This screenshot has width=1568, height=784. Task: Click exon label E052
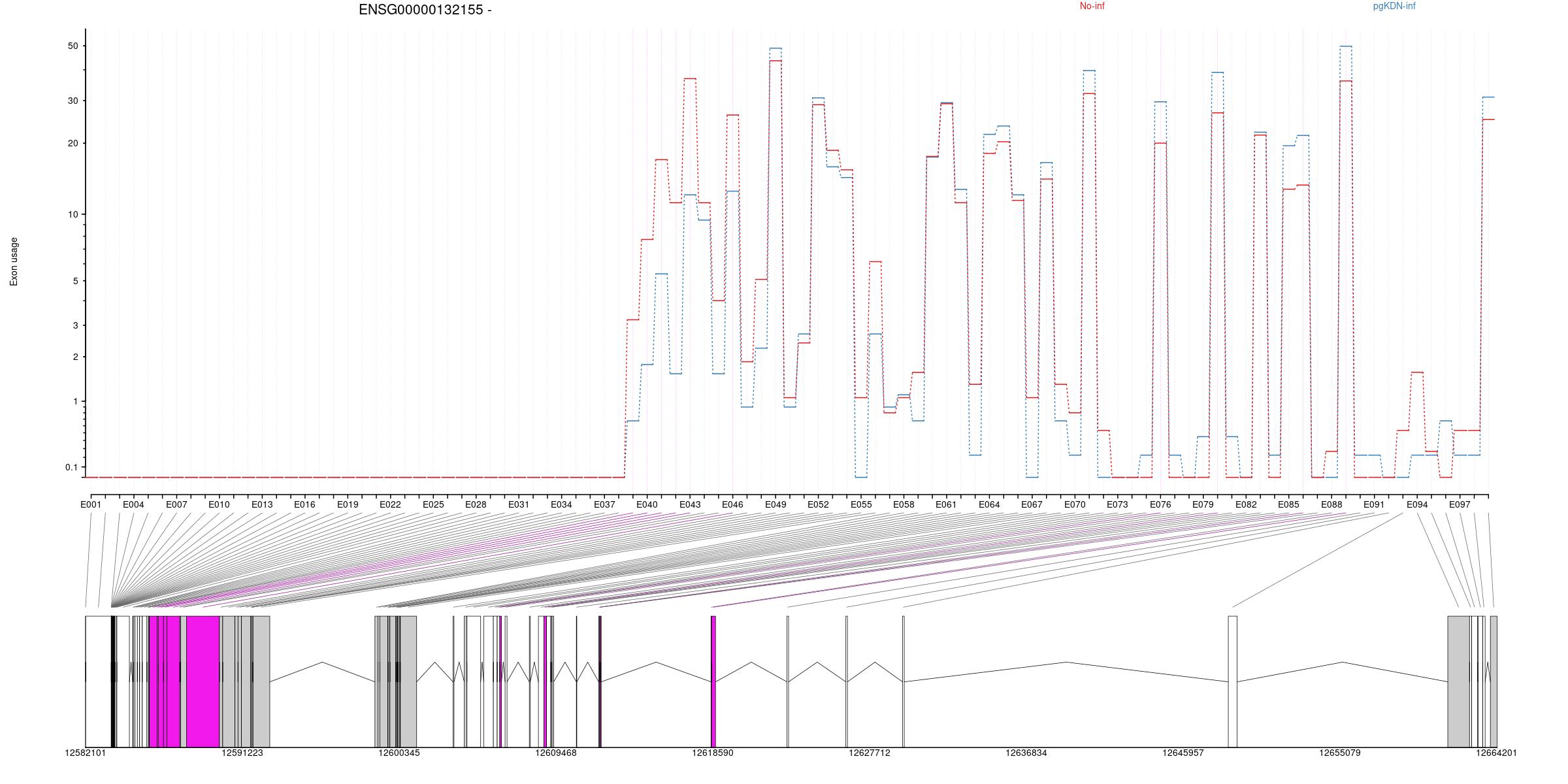coord(818,504)
